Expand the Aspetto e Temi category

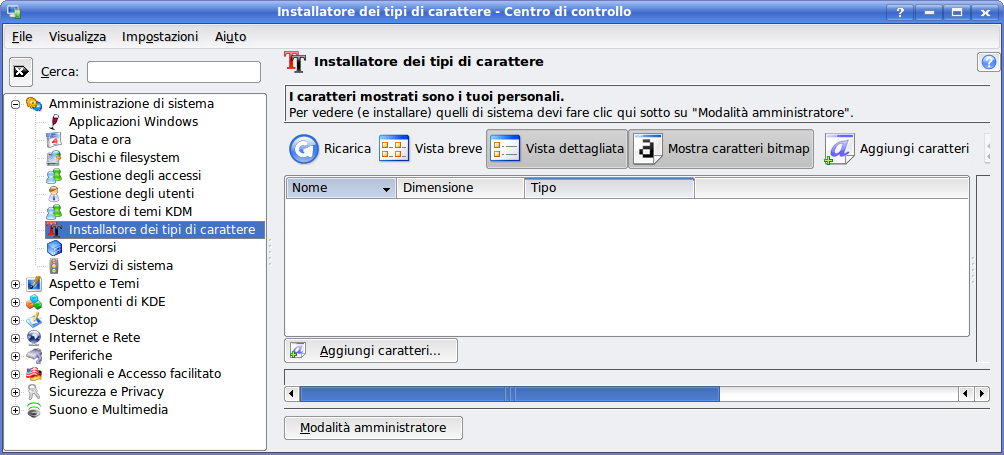coord(15,284)
